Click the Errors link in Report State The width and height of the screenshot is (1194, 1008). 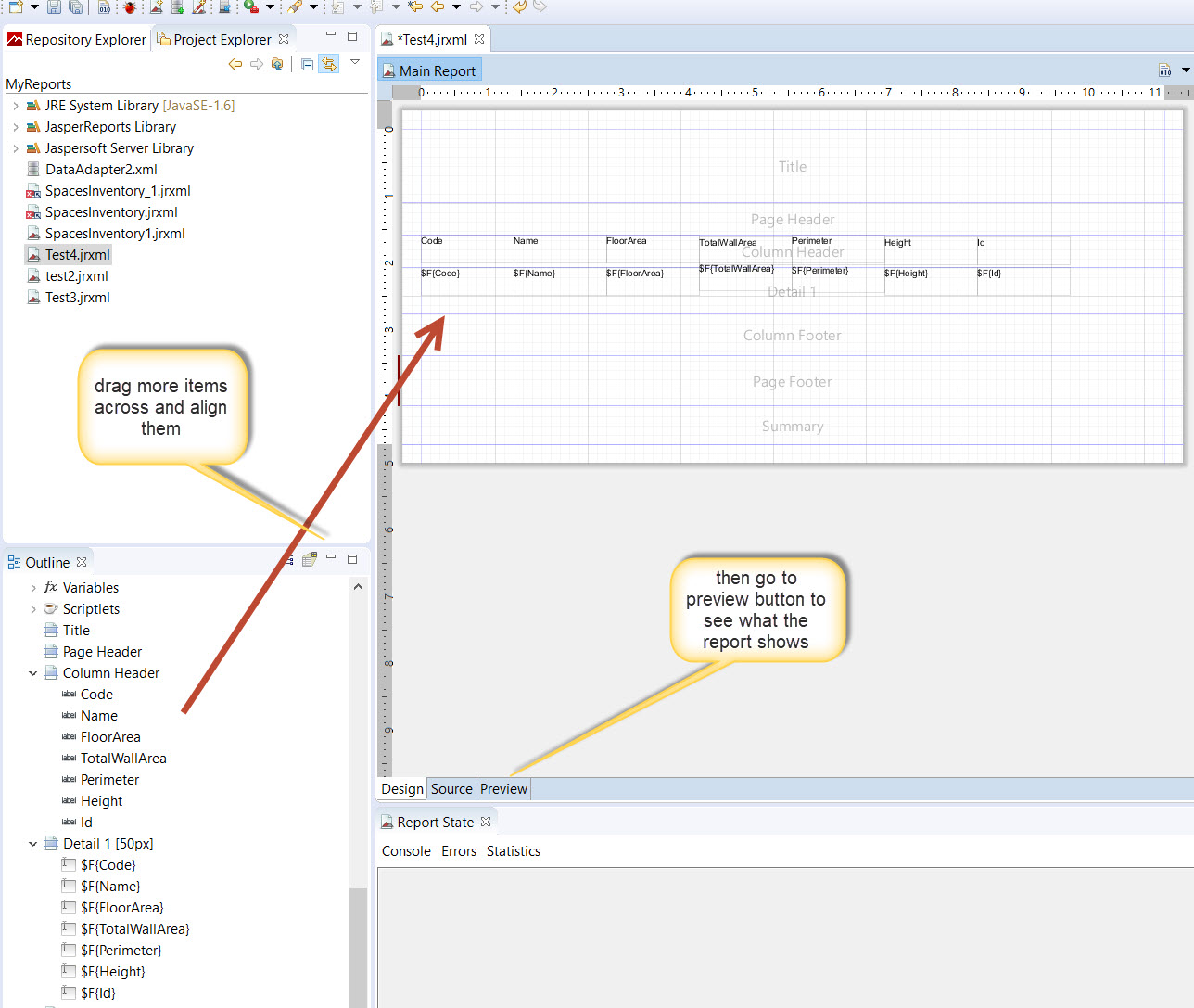(x=458, y=851)
